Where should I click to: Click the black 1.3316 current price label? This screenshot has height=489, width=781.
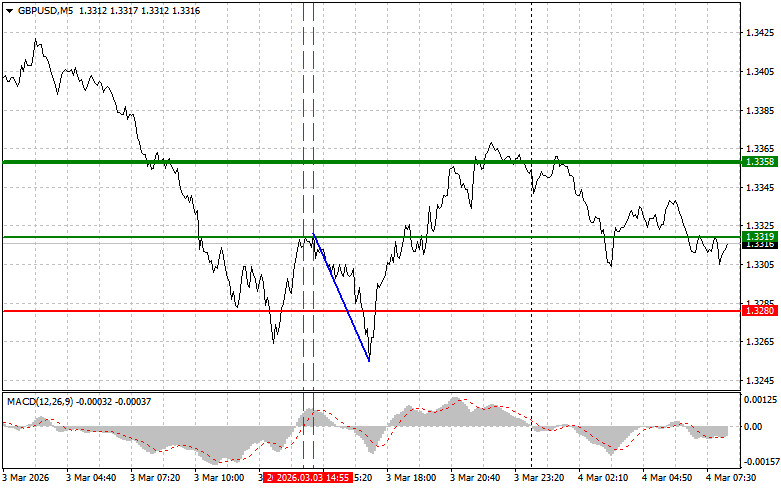coord(755,245)
